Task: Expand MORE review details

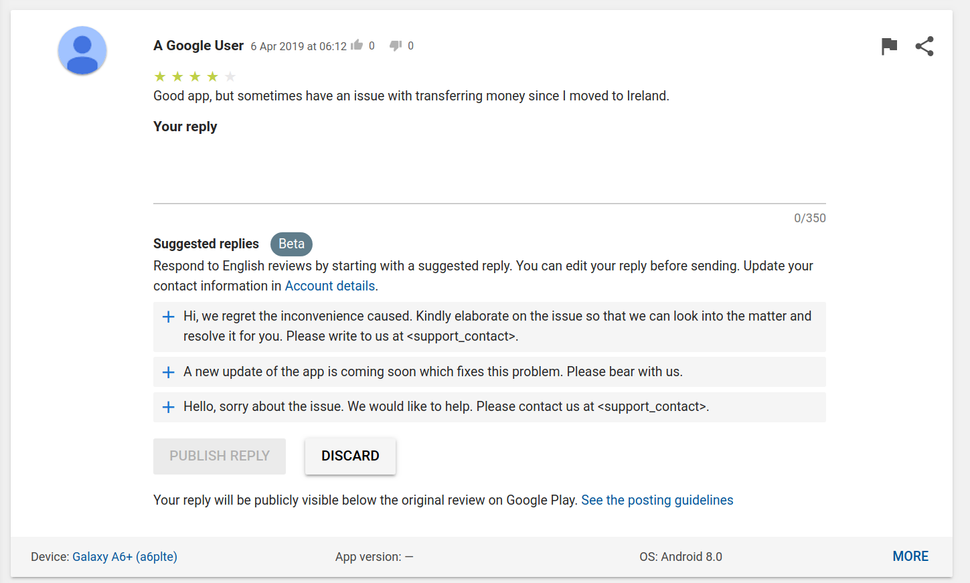Action: [910, 556]
